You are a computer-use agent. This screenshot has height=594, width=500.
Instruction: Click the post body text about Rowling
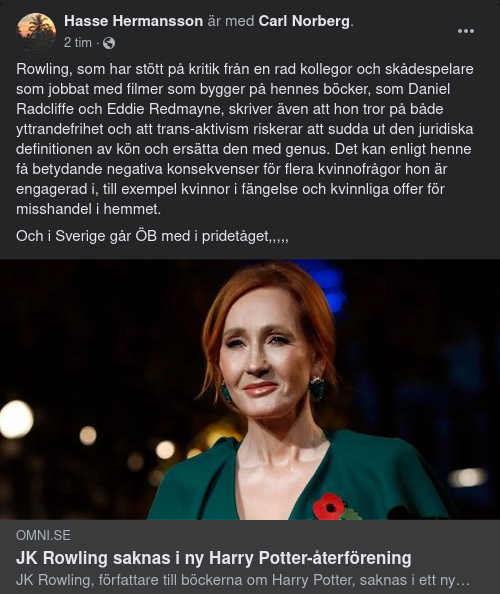click(245, 139)
